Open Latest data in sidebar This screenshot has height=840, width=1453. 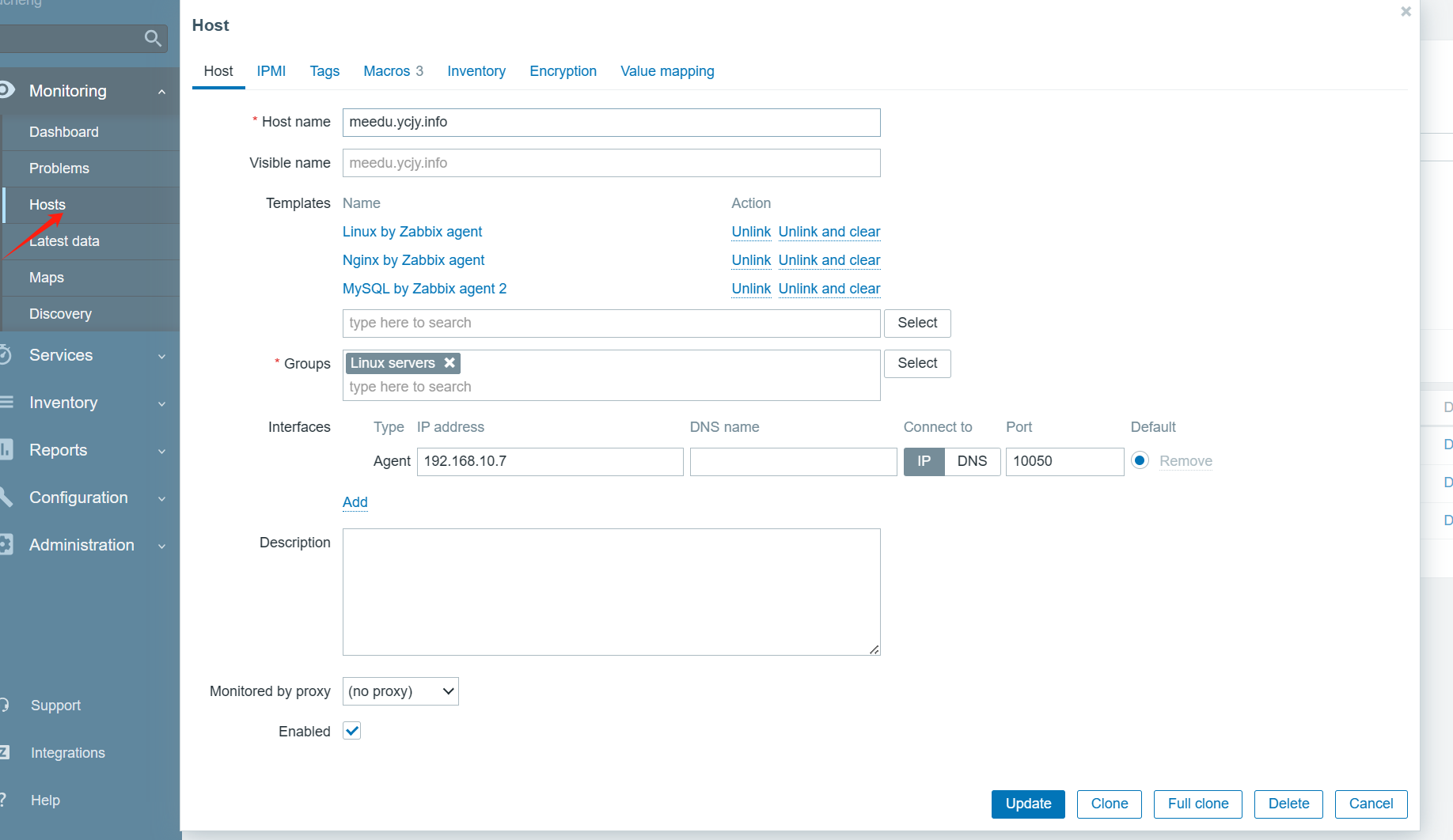click(64, 241)
